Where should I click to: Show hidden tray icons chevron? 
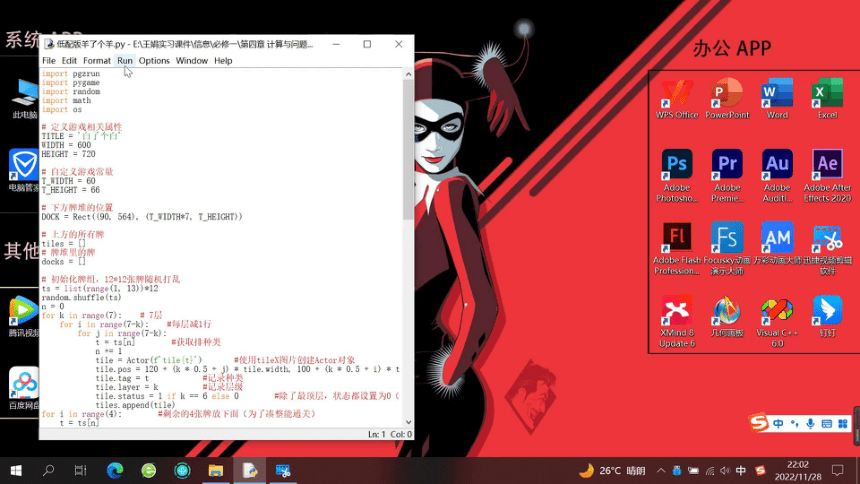pos(661,470)
